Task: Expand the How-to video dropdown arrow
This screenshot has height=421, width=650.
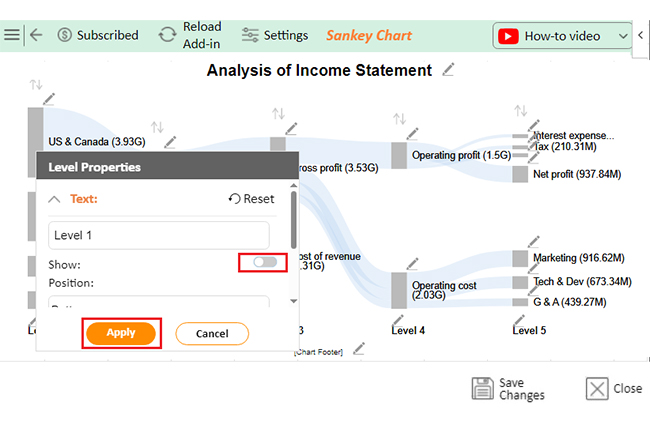Action: pos(623,36)
